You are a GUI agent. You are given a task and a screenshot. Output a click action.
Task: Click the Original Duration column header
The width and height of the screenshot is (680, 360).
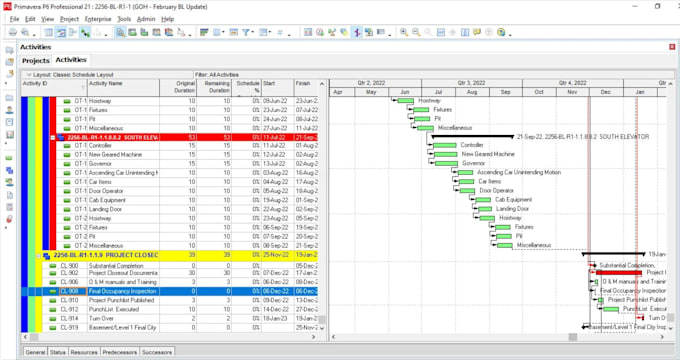tap(178, 87)
